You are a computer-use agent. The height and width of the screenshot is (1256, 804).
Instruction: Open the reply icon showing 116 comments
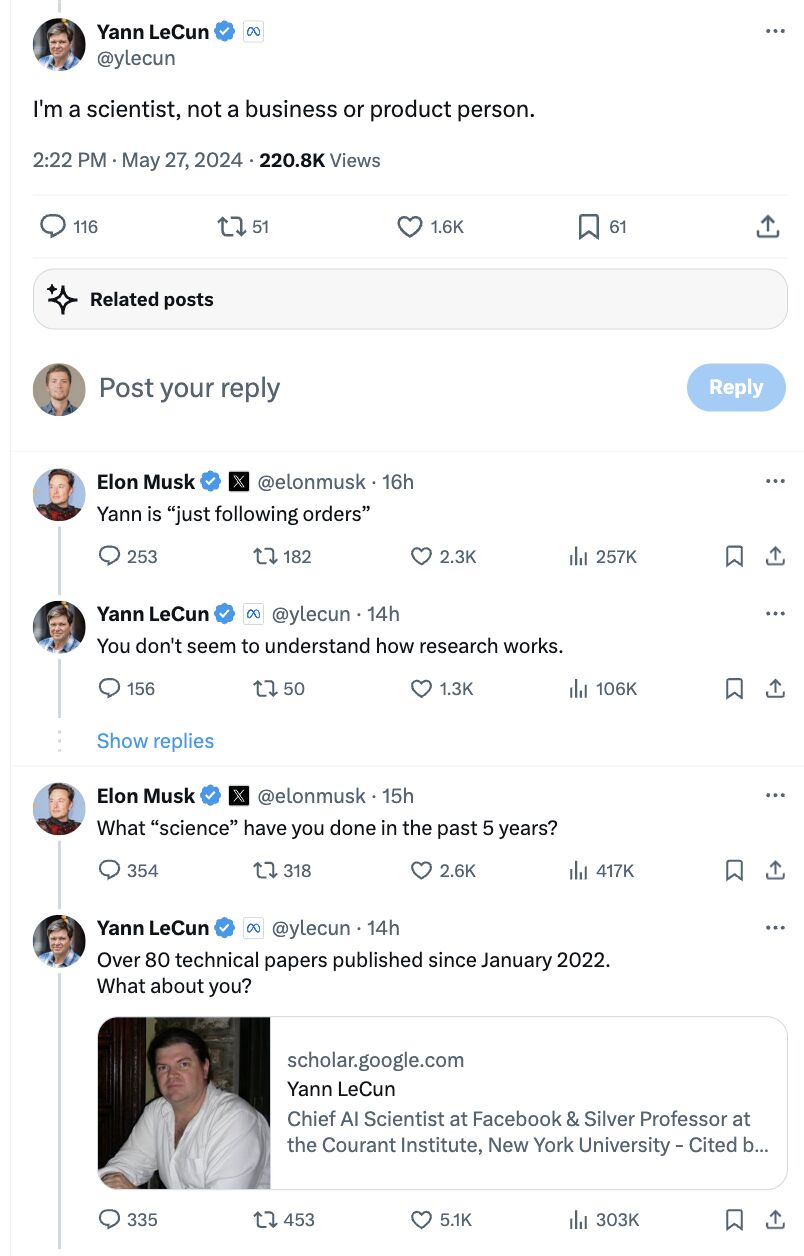(x=52, y=227)
